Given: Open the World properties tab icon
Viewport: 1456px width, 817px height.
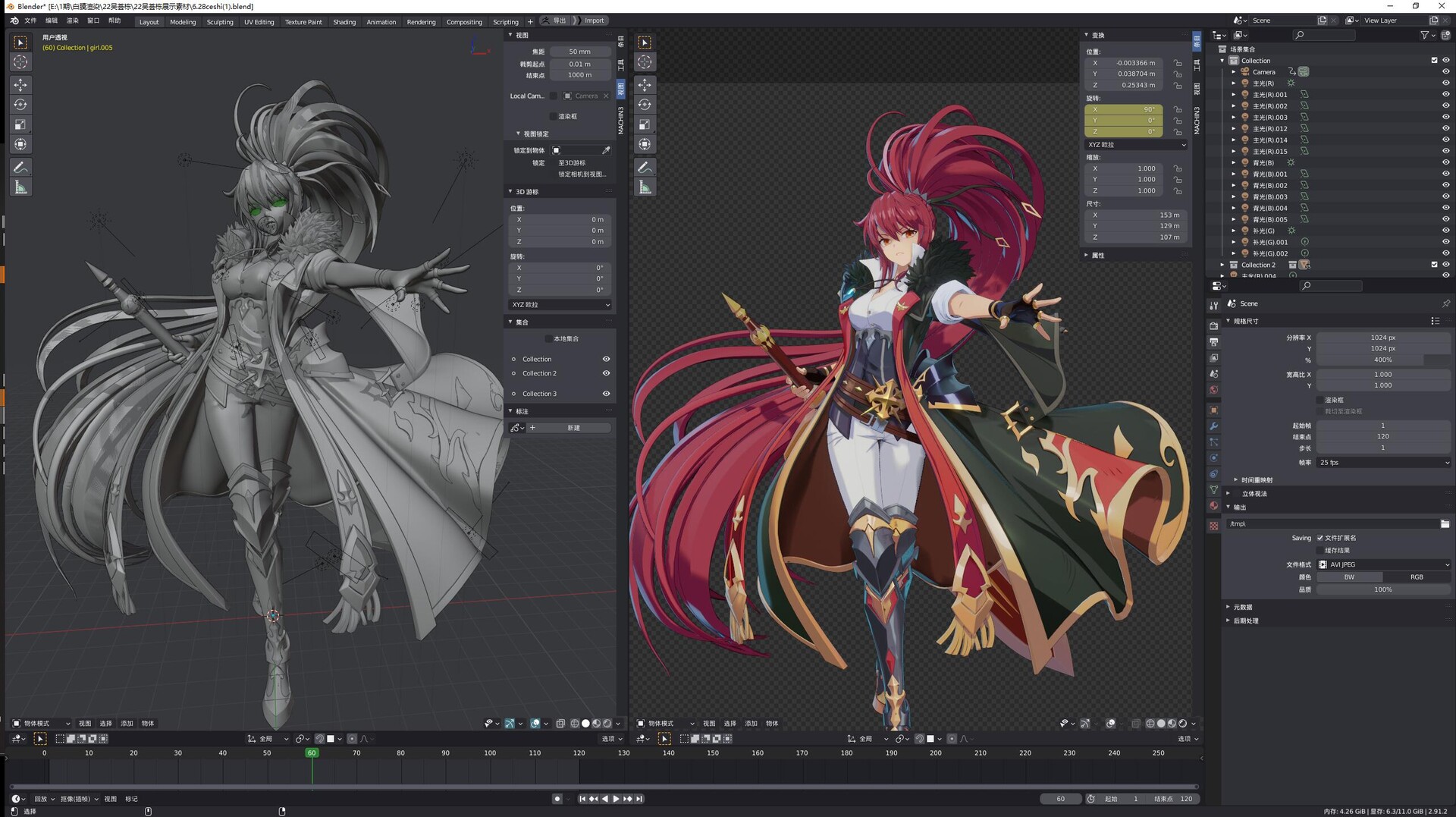Looking at the screenshot, I should click(1213, 390).
